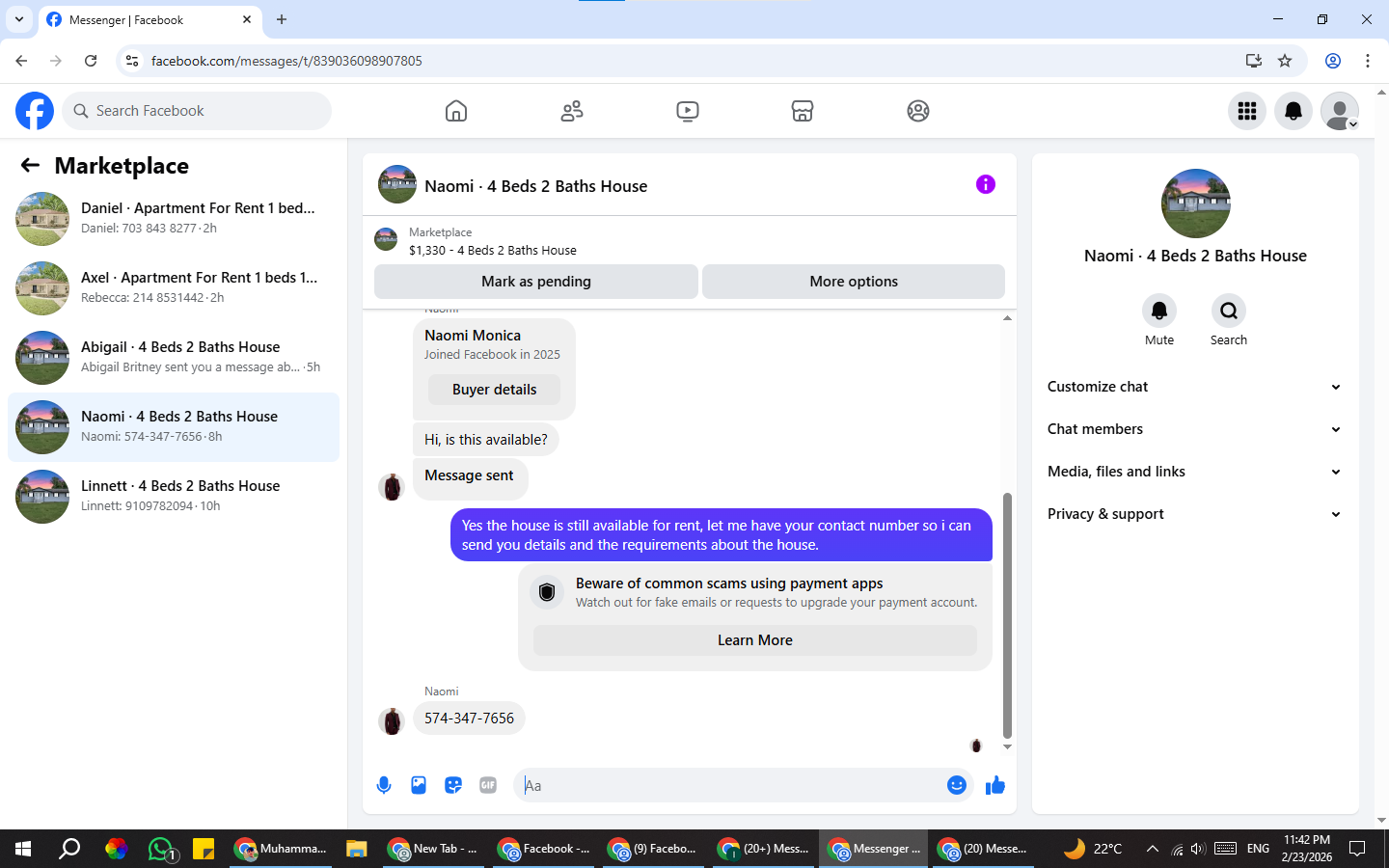
Task: Click the chat scroll up arrow
Action: (x=1007, y=318)
